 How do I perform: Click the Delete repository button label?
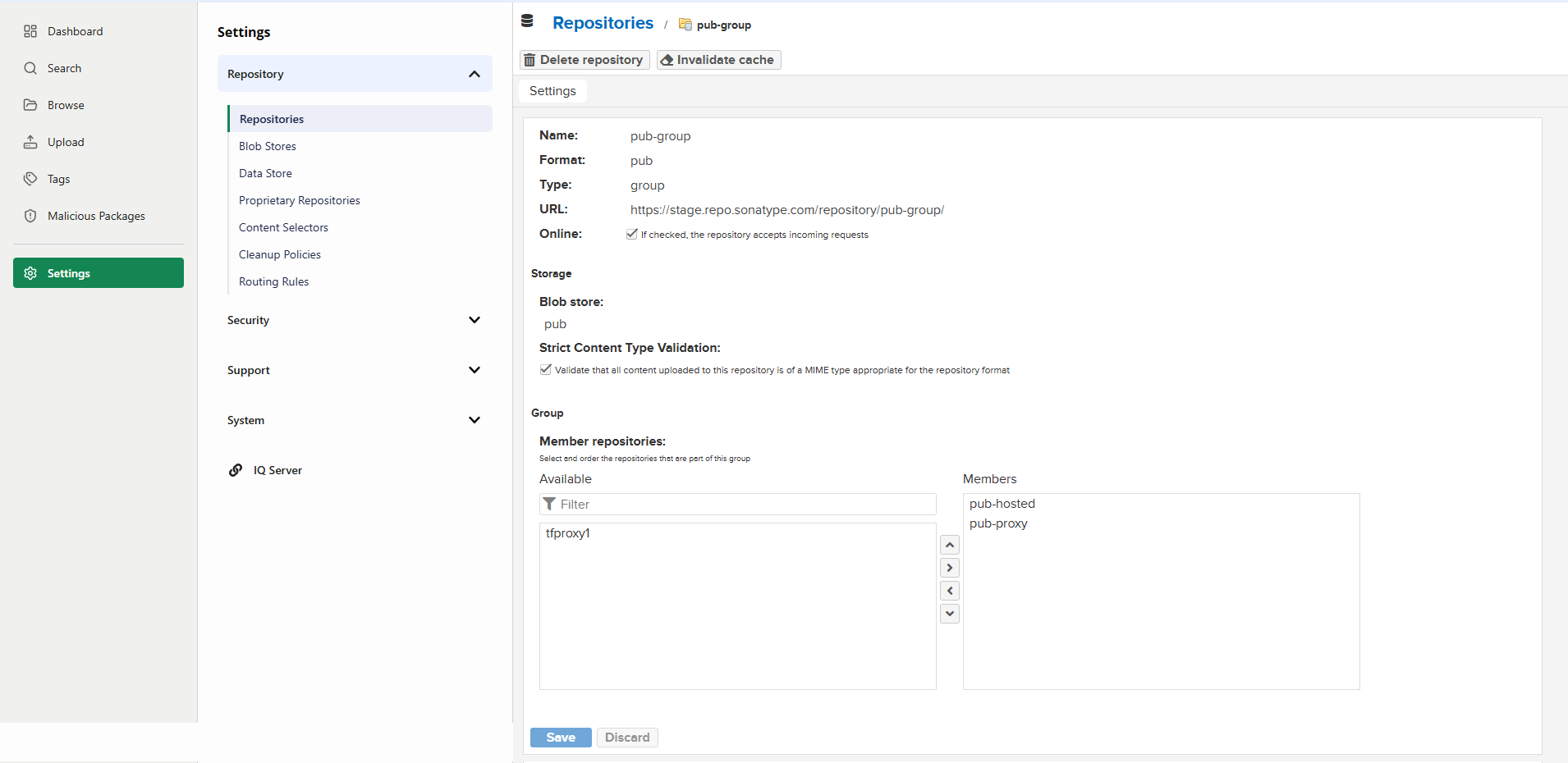591,60
